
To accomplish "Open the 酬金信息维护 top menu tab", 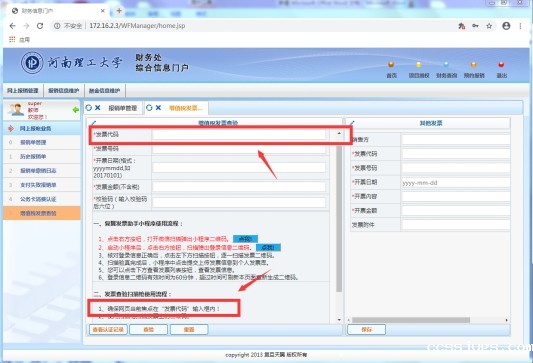I will (x=105, y=91).
